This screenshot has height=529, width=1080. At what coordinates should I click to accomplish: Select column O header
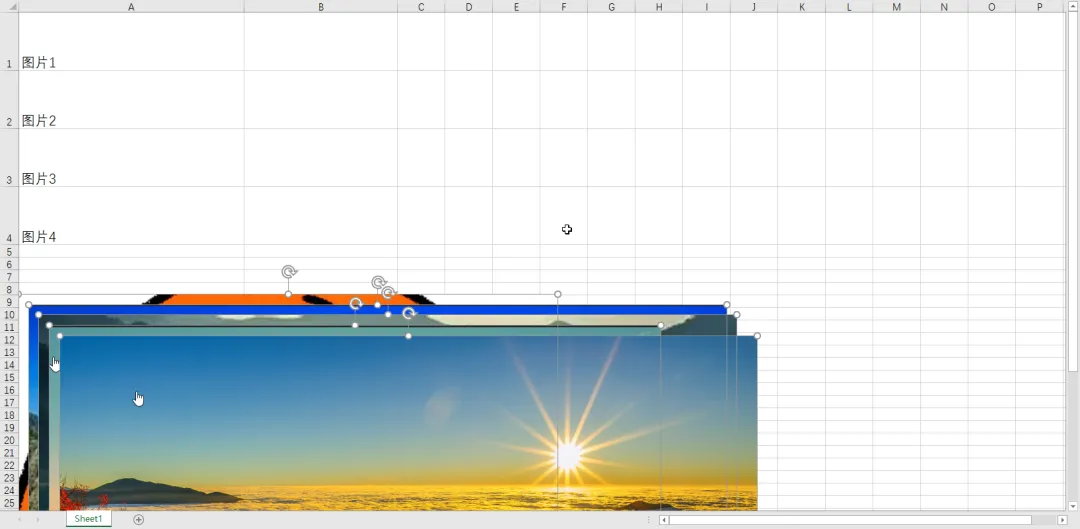[x=991, y=6]
